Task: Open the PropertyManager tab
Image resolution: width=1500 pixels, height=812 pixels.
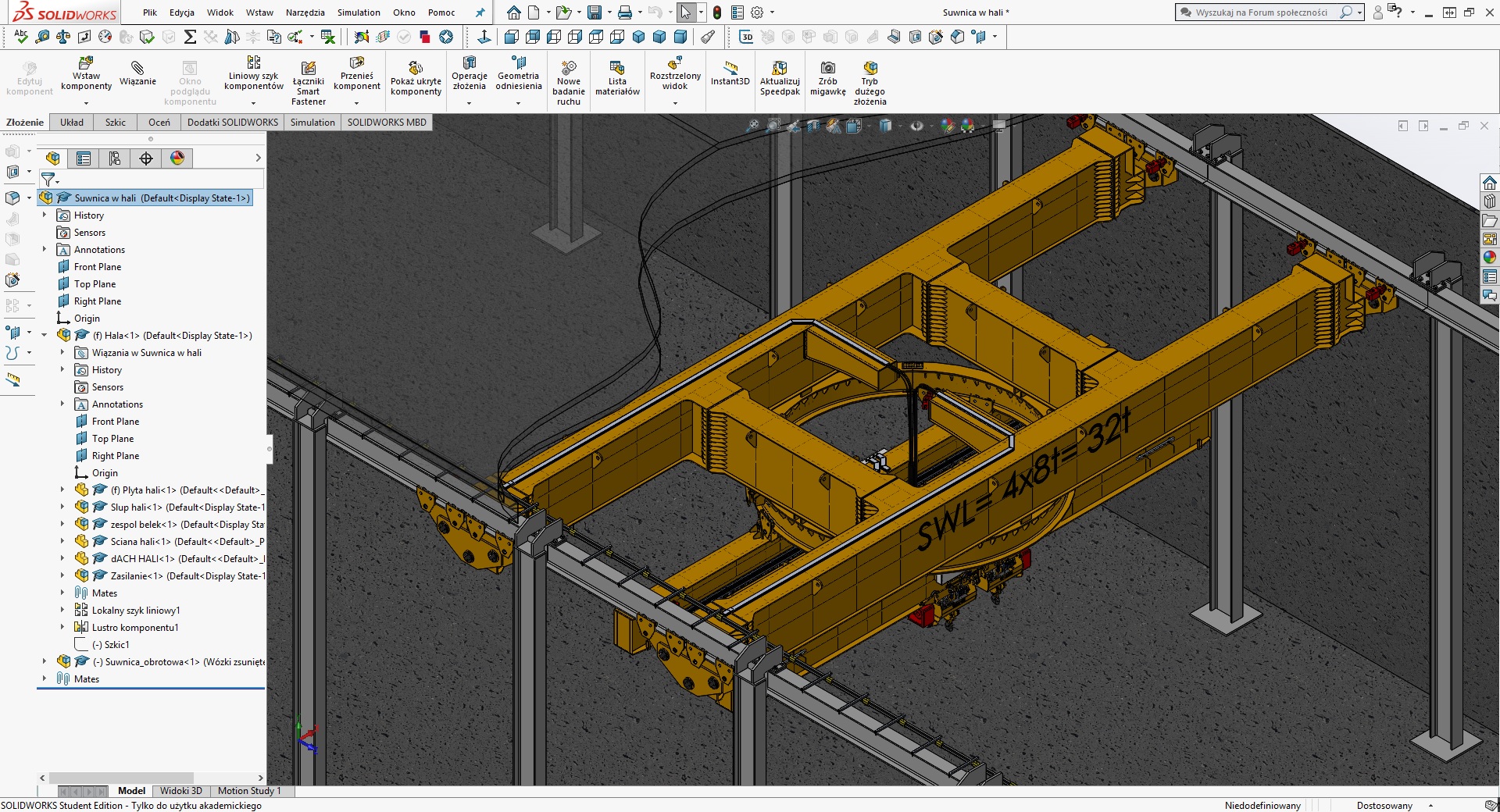Action: coord(84,158)
